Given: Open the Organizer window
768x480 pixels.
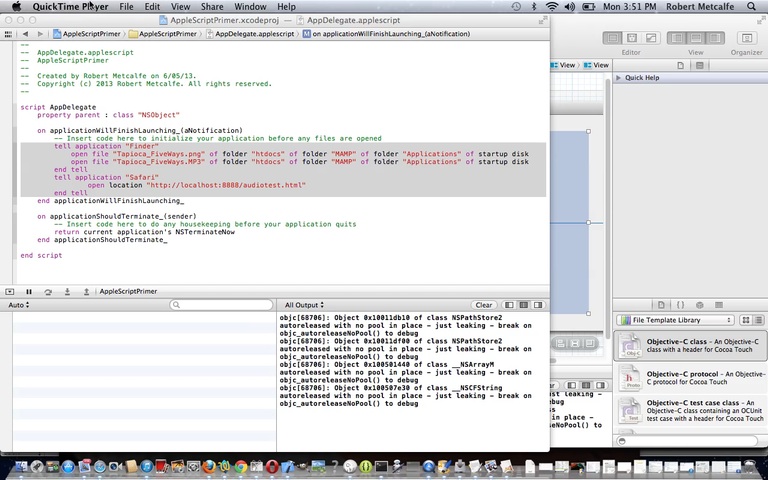Looking at the screenshot, I should click(x=746, y=38).
